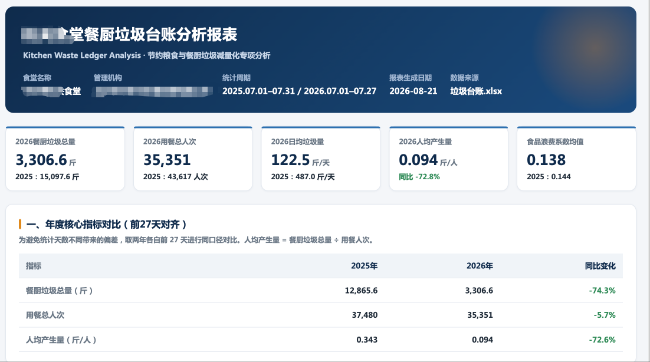Click the 2025年 column header

coord(364,266)
